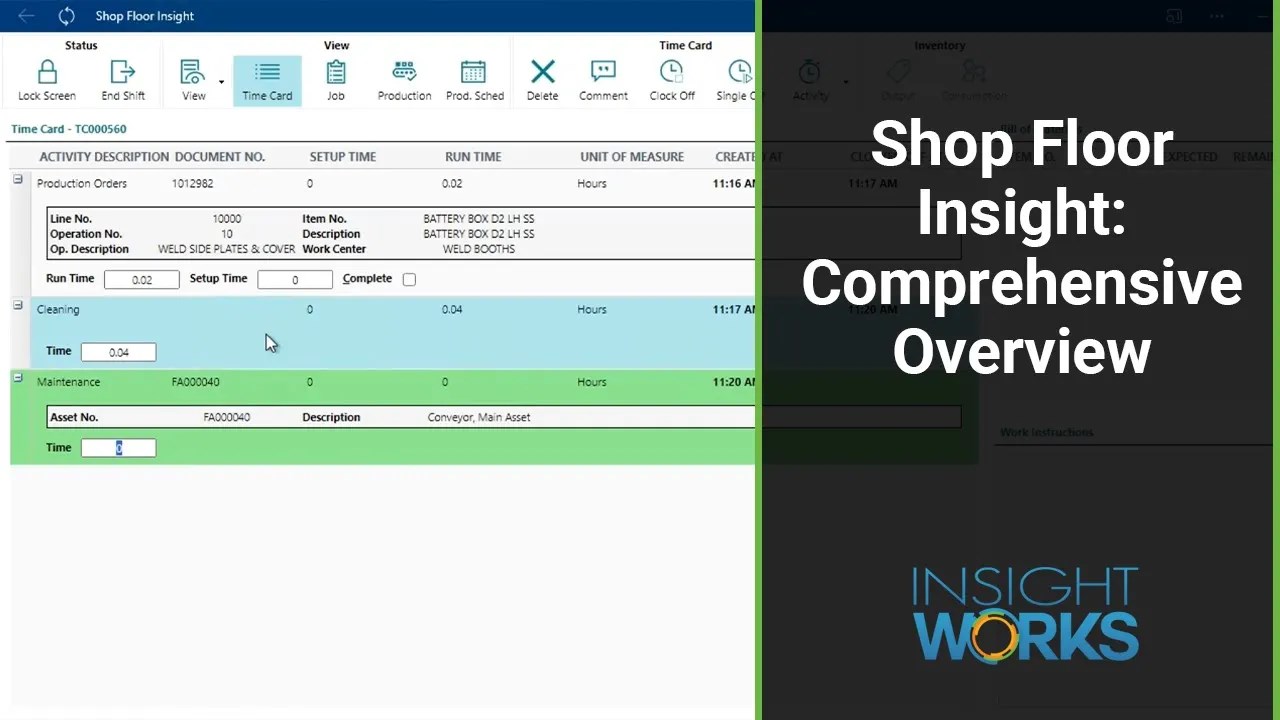Click Line No. value 10000
Screen dimensions: 1280x720
[x=227, y=219]
